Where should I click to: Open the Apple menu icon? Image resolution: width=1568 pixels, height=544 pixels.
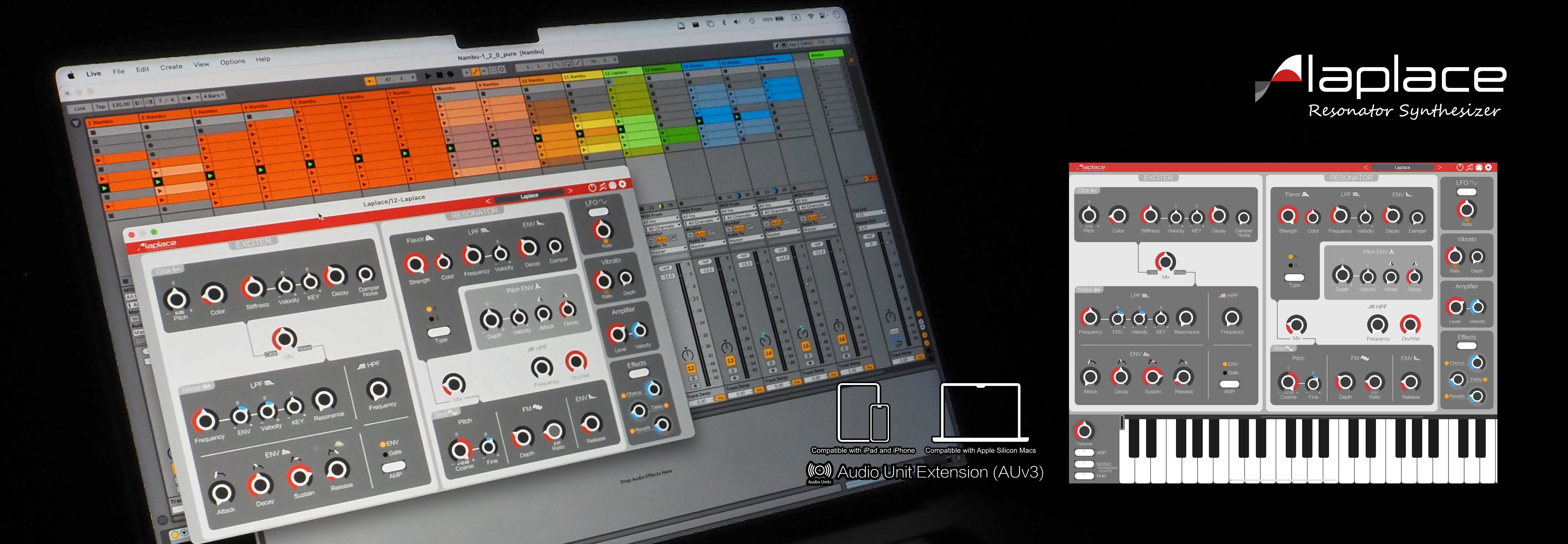tap(70, 76)
